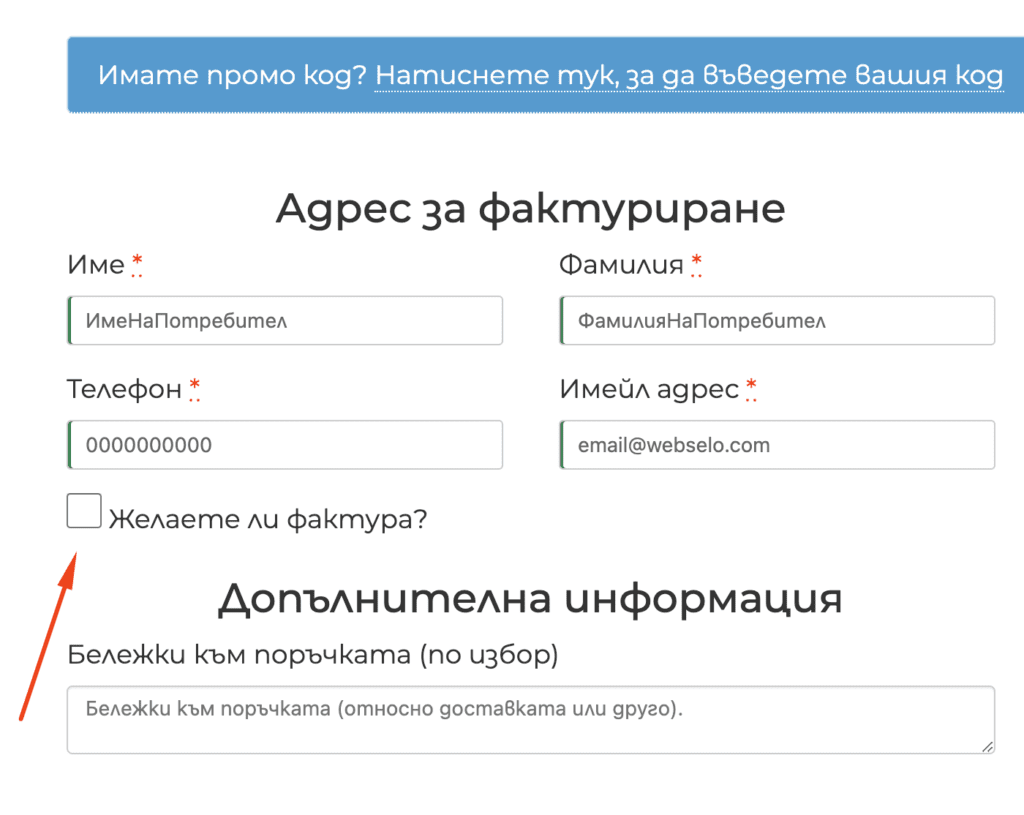Click the red asterisk beside 'Имейл адрес'

click(750, 388)
